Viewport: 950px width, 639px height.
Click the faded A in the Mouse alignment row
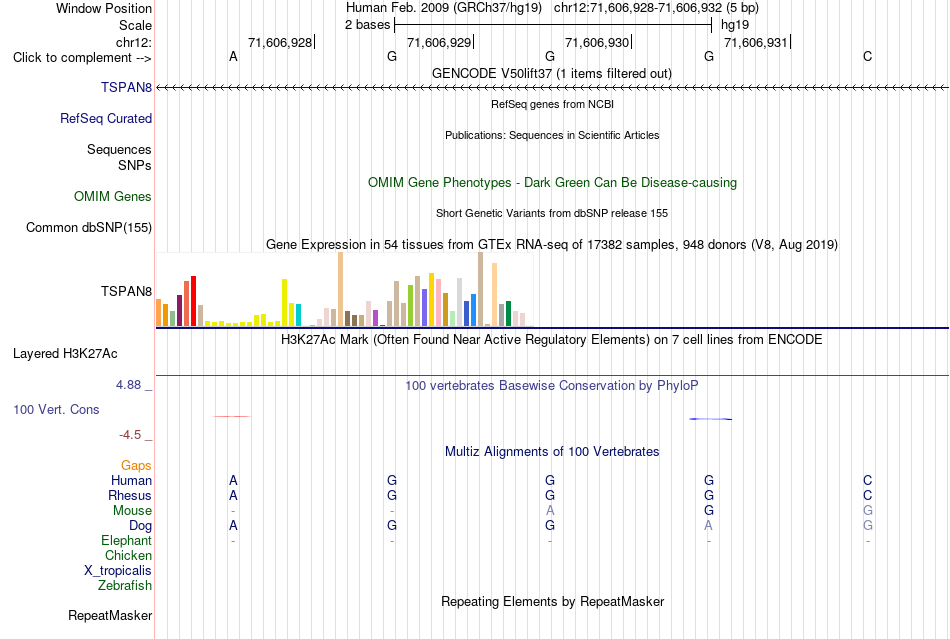[550, 511]
